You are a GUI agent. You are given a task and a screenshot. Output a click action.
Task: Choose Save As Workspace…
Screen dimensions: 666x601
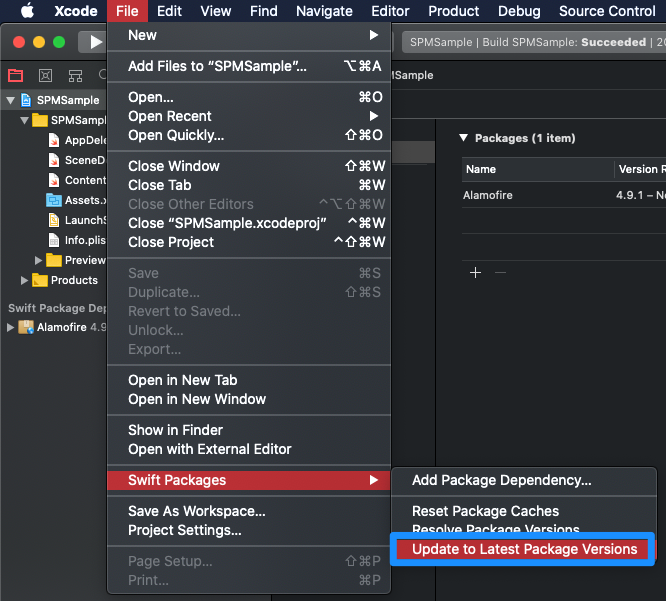tap(249, 511)
